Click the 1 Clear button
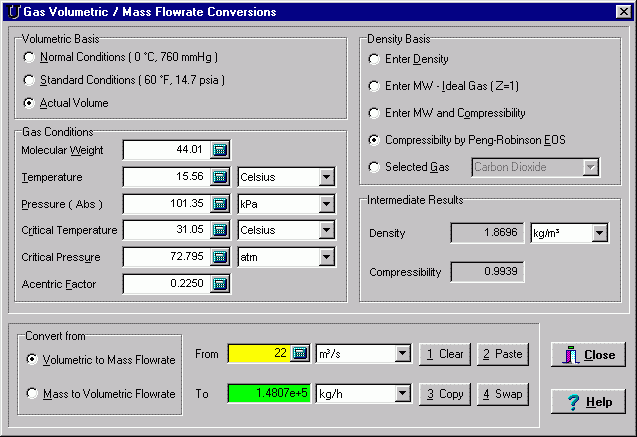Image resolution: width=637 pixels, height=437 pixels. [445, 354]
